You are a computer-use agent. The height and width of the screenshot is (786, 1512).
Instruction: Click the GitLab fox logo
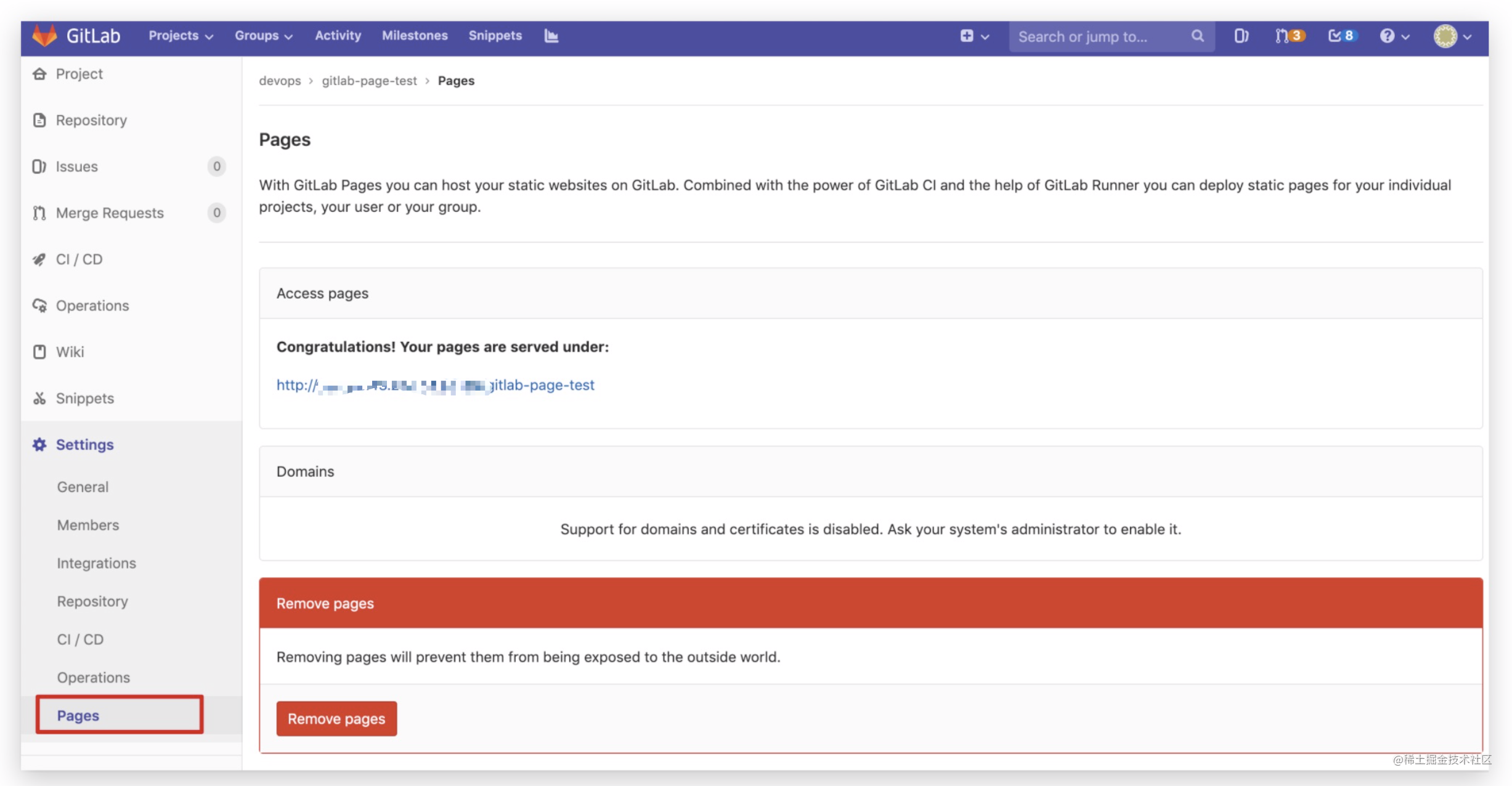coord(44,36)
